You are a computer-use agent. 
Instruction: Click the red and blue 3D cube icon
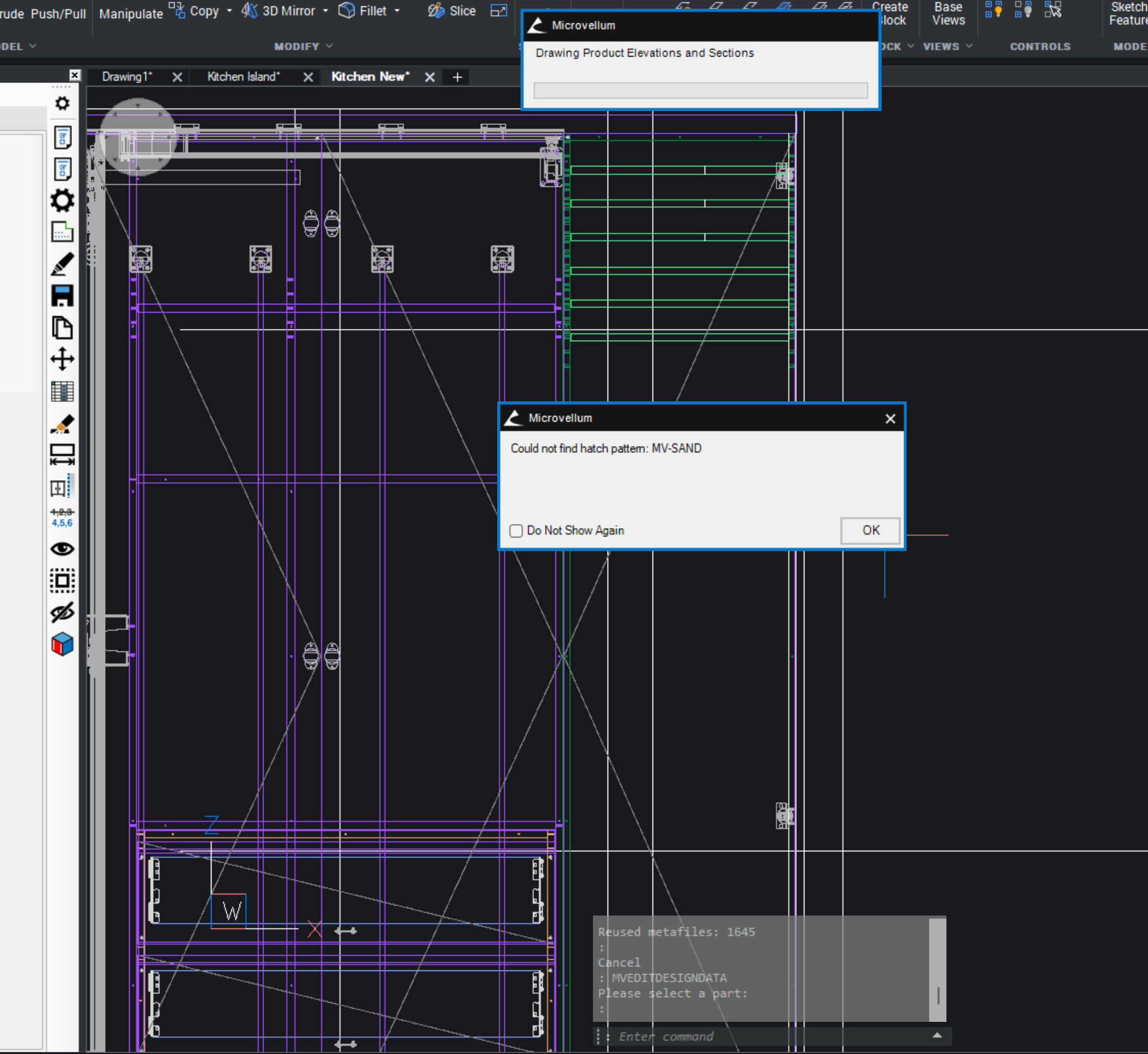tap(62, 644)
